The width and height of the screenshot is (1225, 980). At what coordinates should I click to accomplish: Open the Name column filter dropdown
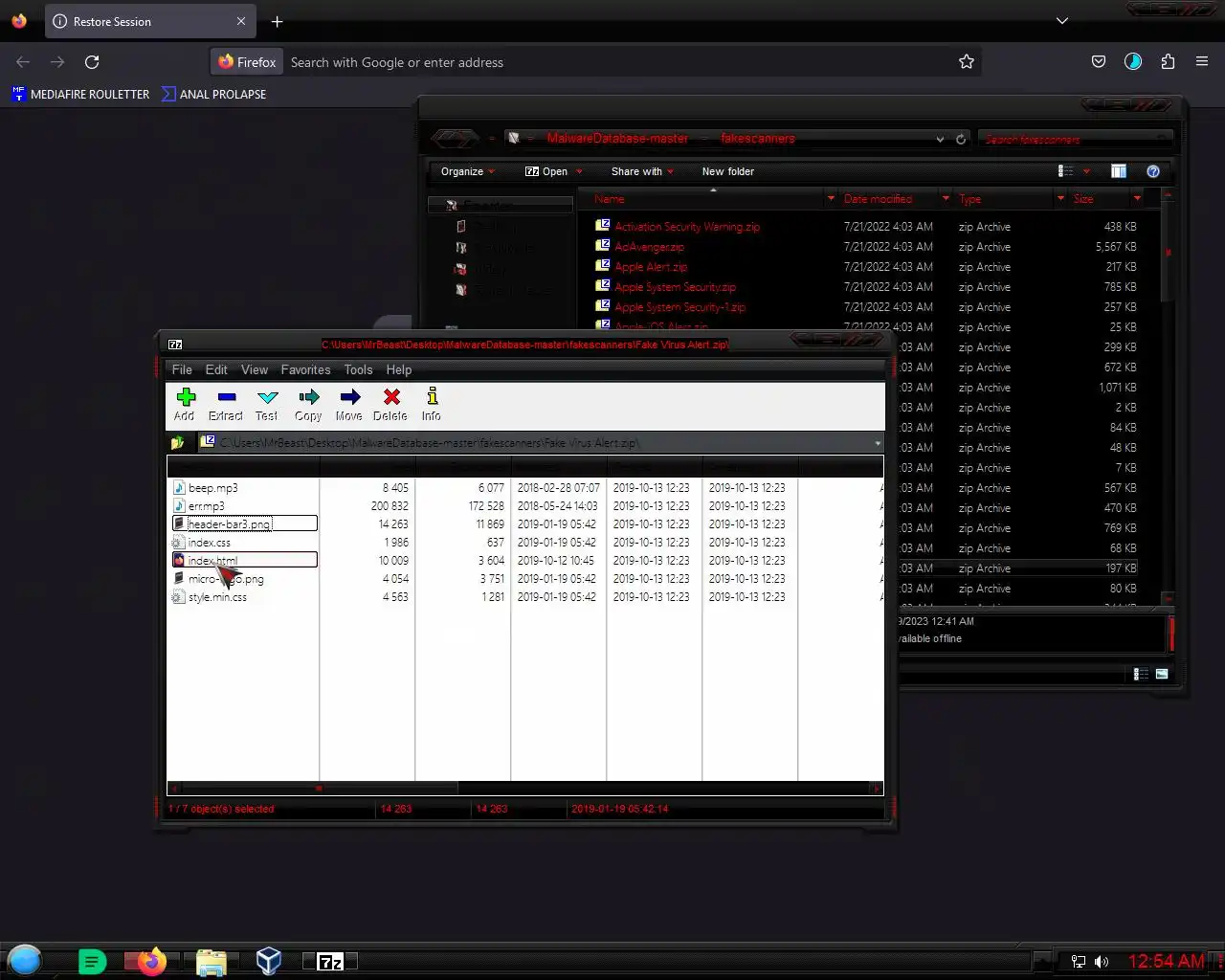[830, 199]
